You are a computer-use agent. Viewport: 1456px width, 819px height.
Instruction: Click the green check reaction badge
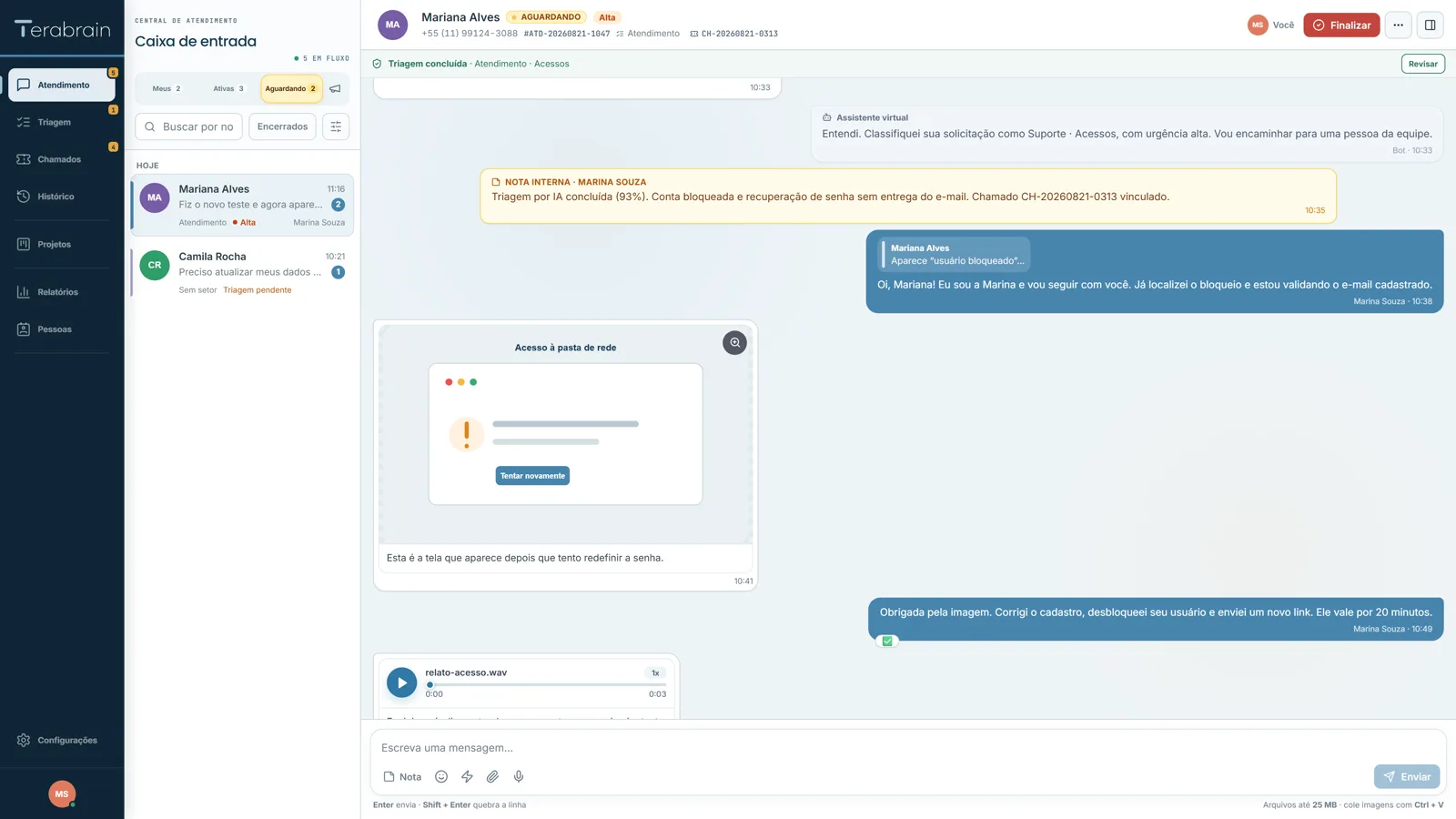pyautogui.click(x=887, y=642)
